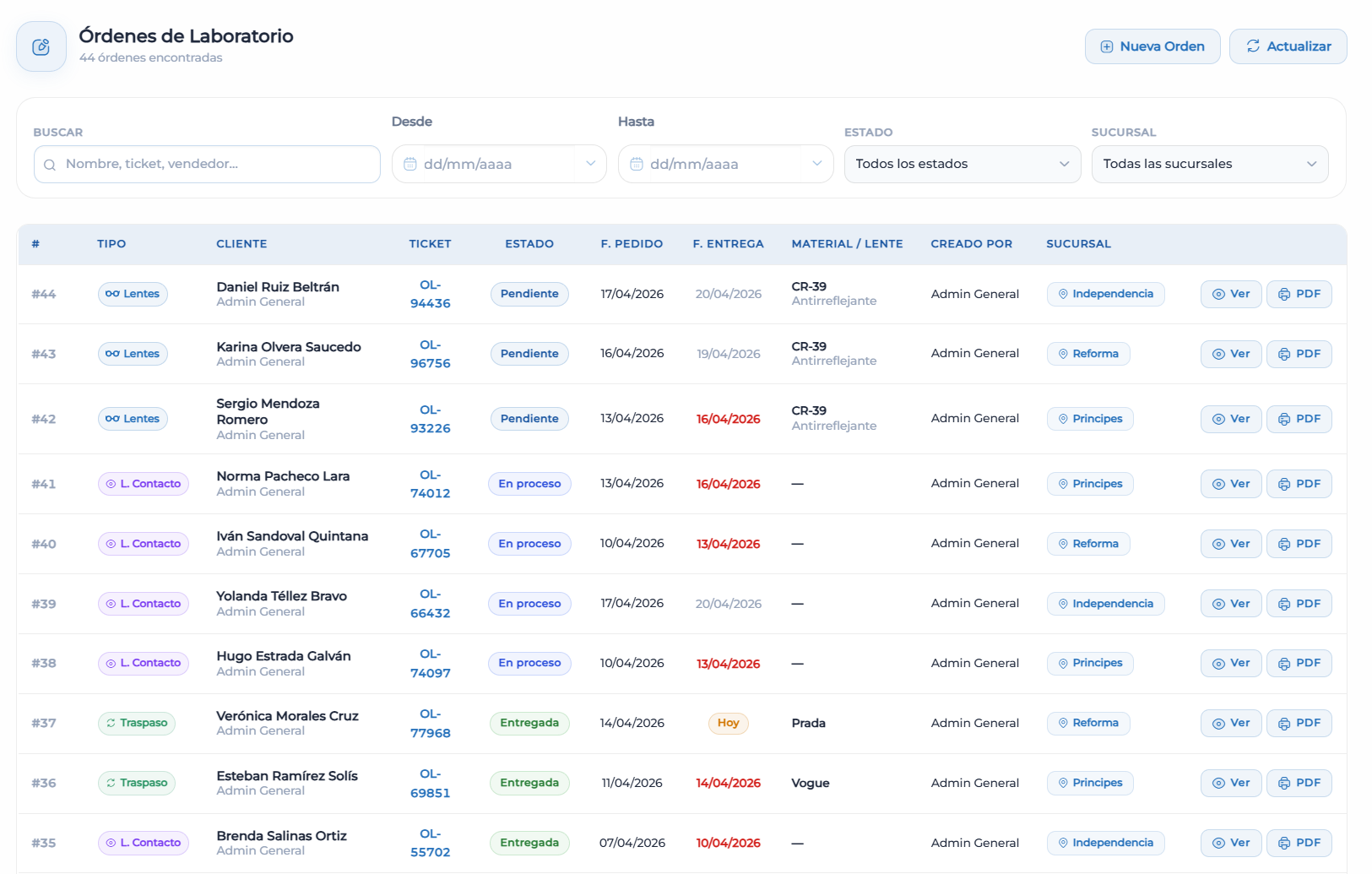Click the Traspaso badge on order #37
Image resolution: width=1372 pixels, height=874 pixels.
coord(136,723)
